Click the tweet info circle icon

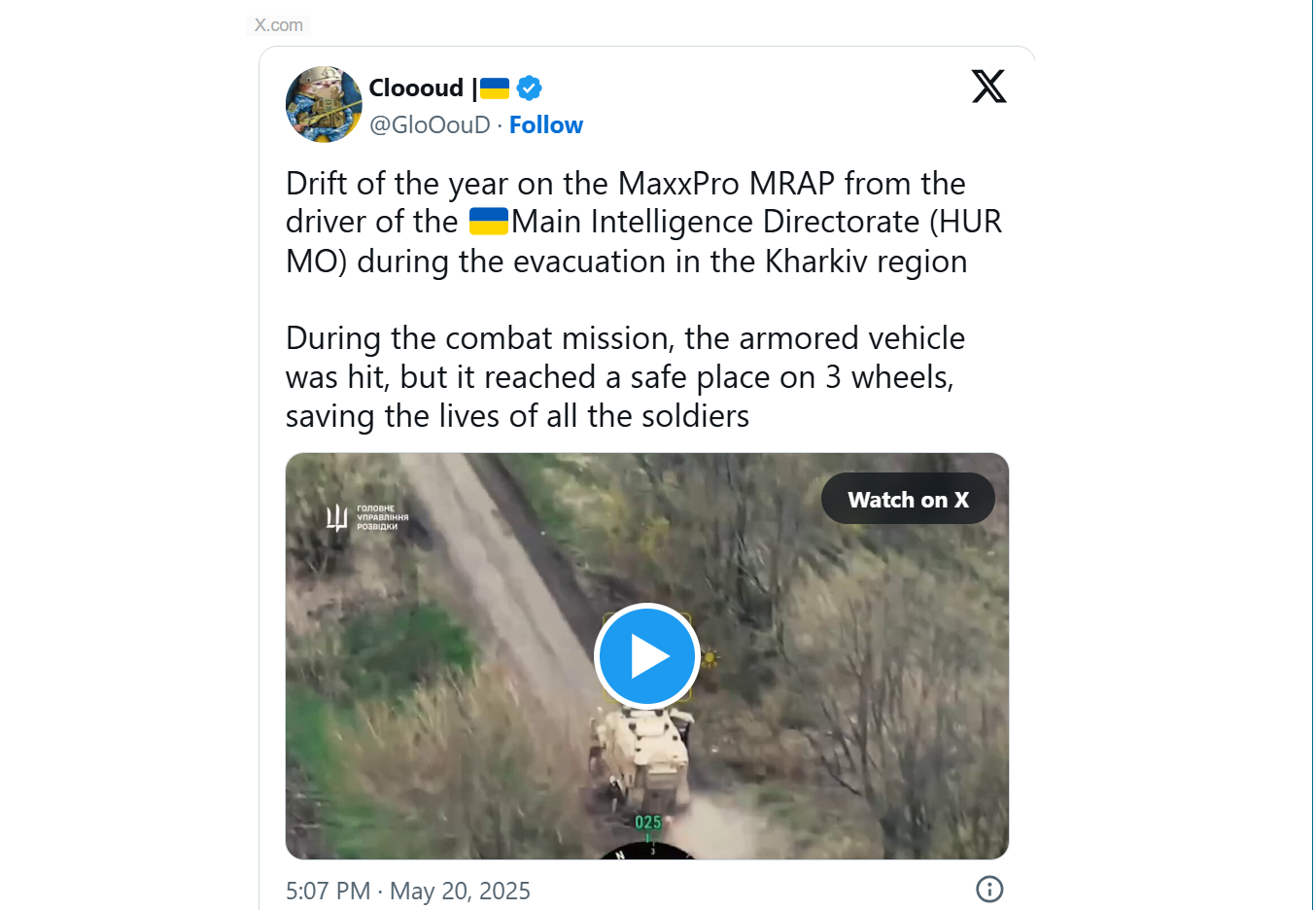coord(989,889)
